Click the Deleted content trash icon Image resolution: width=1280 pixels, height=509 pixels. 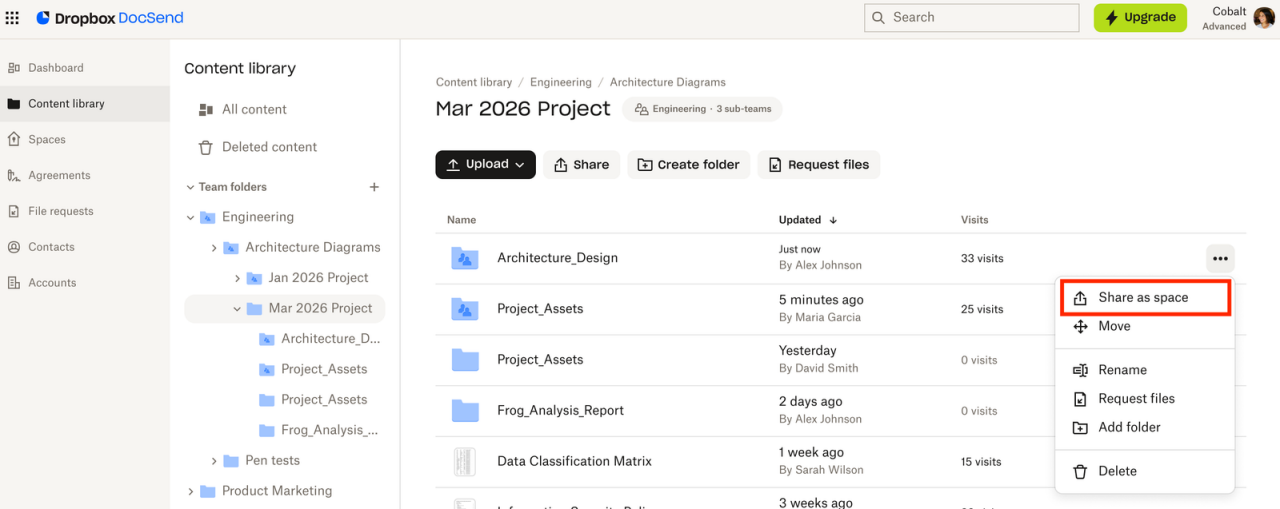click(x=206, y=147)
